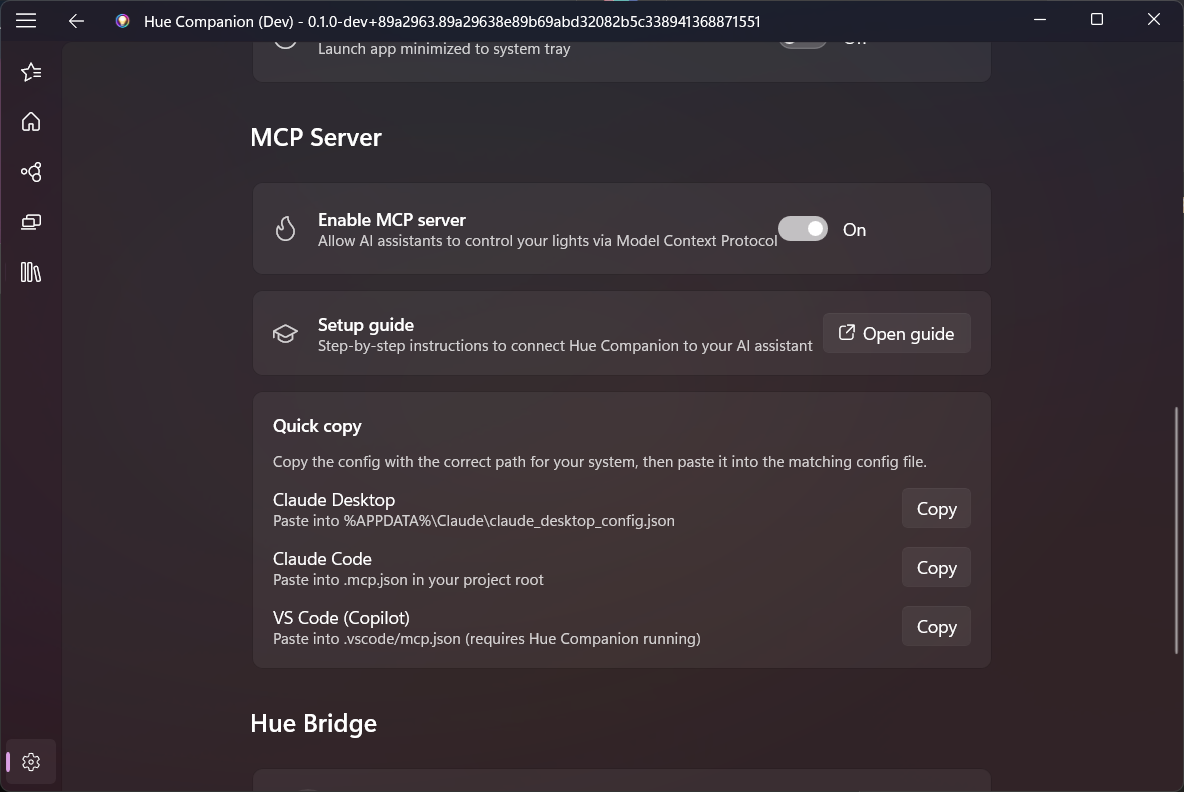Click the Hue Companion app logo
This screenshot has width=1184, height=792.
122,21
